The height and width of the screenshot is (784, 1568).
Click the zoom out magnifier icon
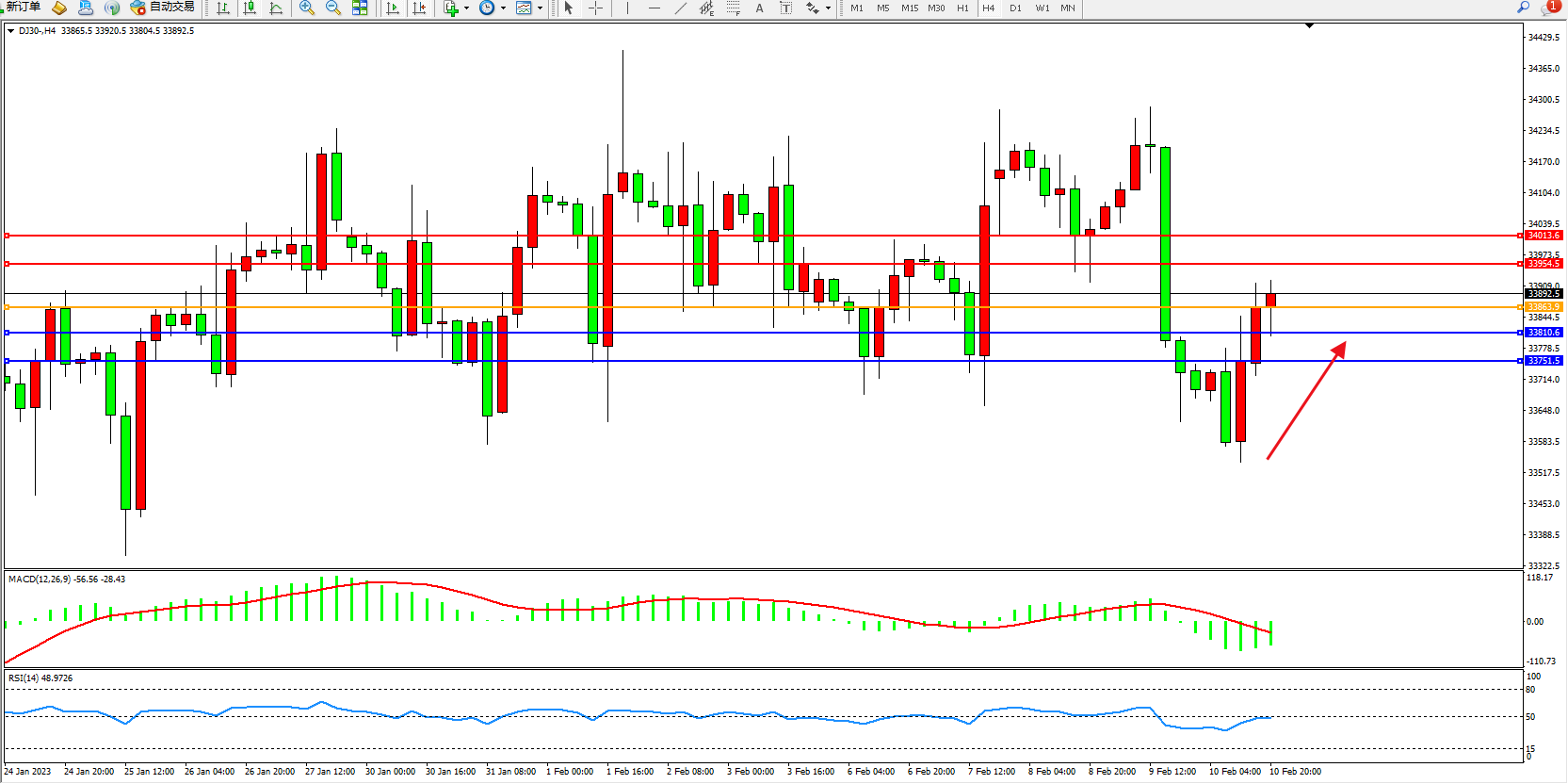pos(332,8)
